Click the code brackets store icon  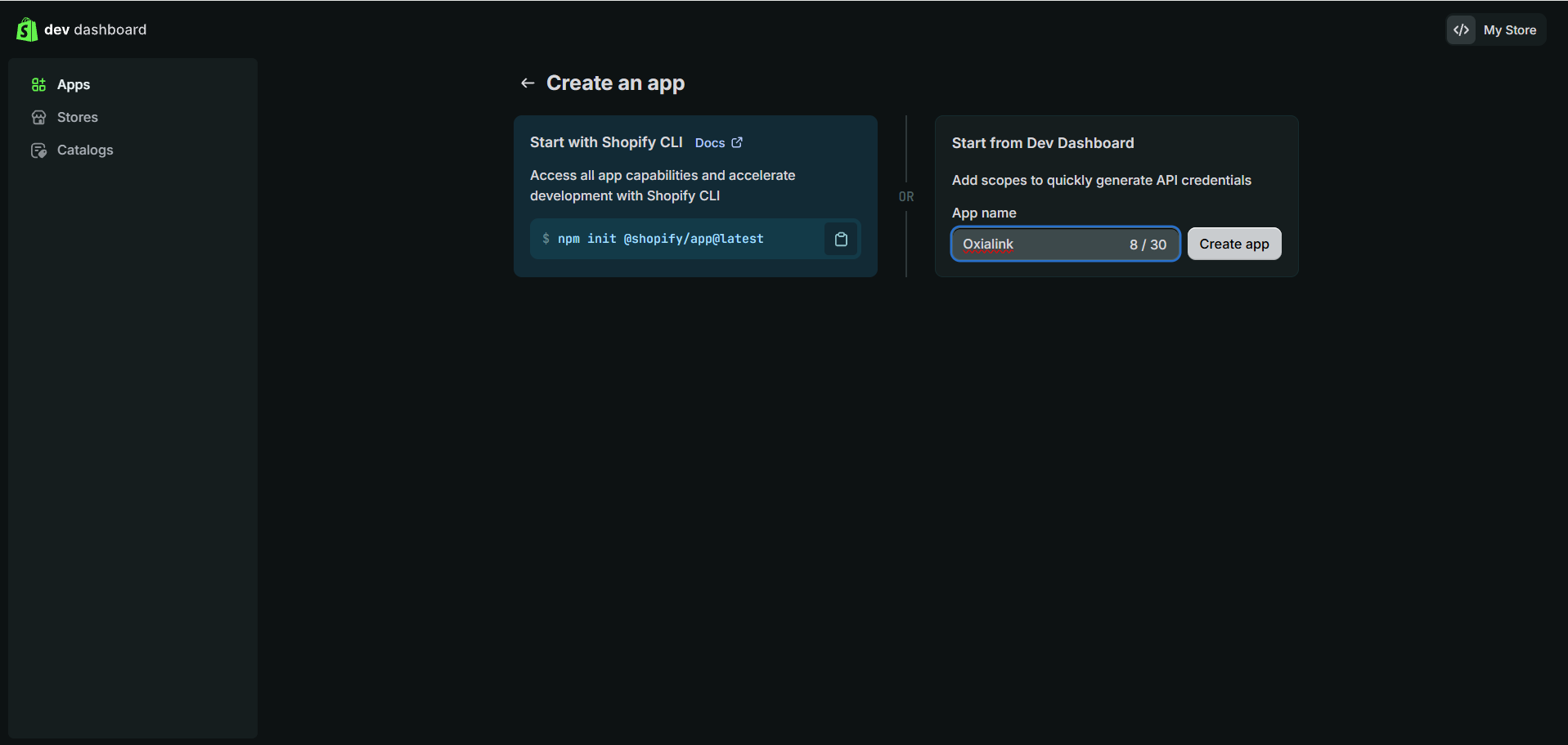coord(1461,29)
